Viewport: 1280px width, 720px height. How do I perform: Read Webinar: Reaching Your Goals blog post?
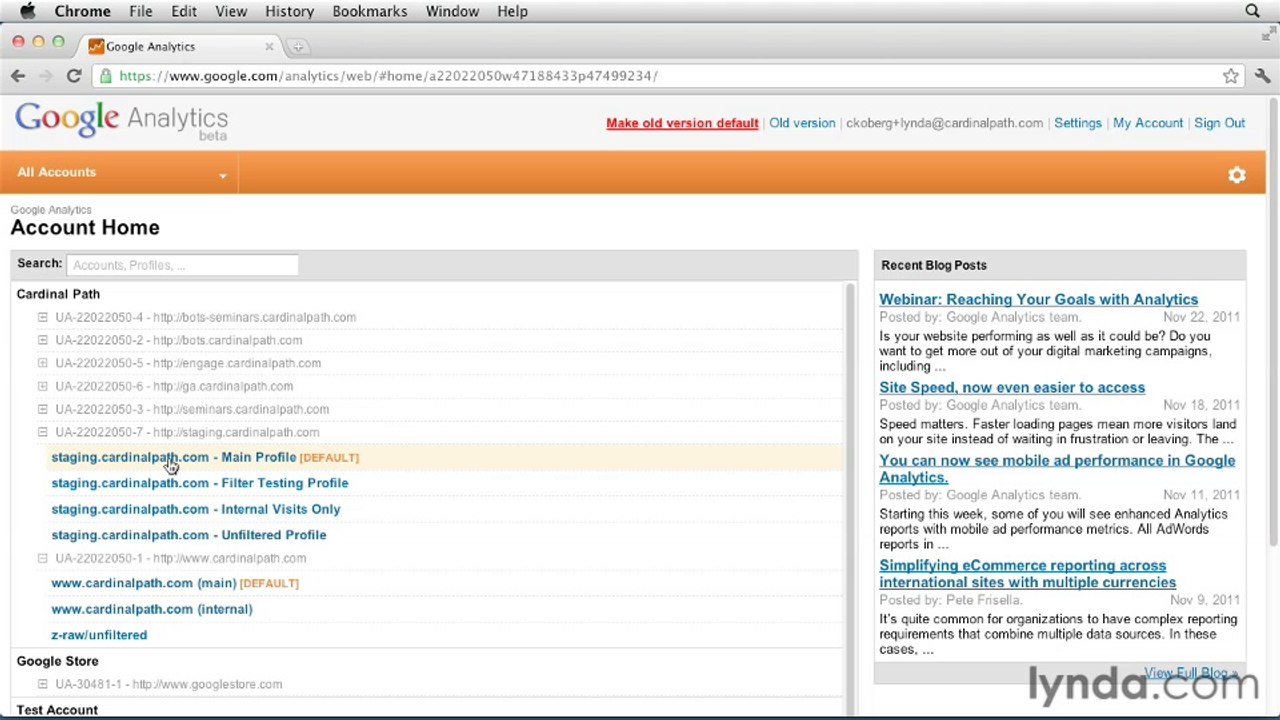point(1038,299)
